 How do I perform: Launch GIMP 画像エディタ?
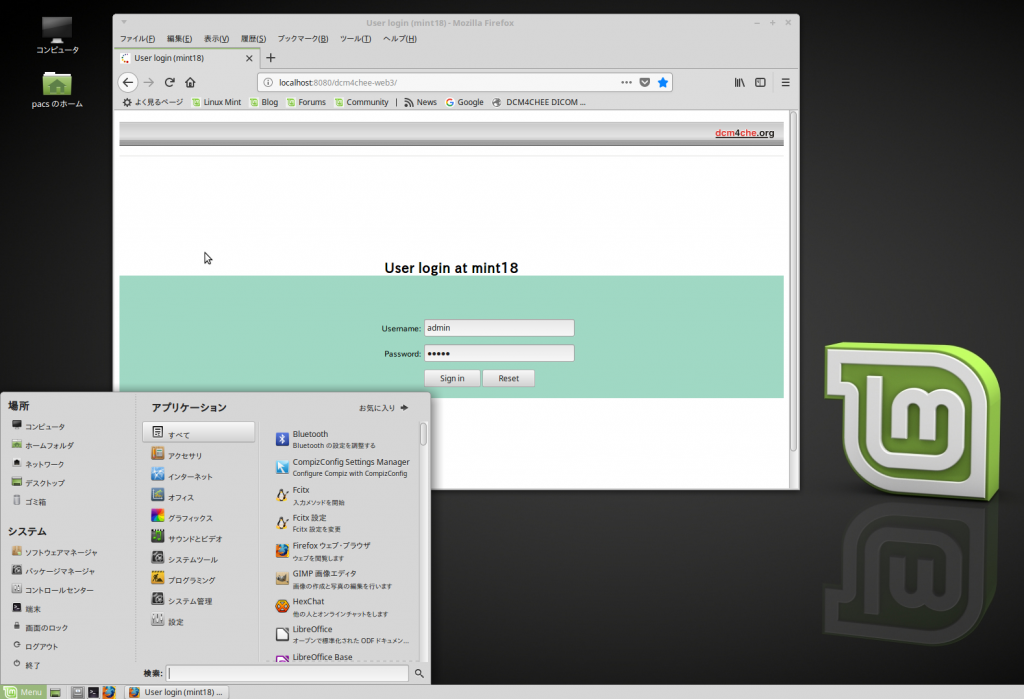click(x=344, y=579)
